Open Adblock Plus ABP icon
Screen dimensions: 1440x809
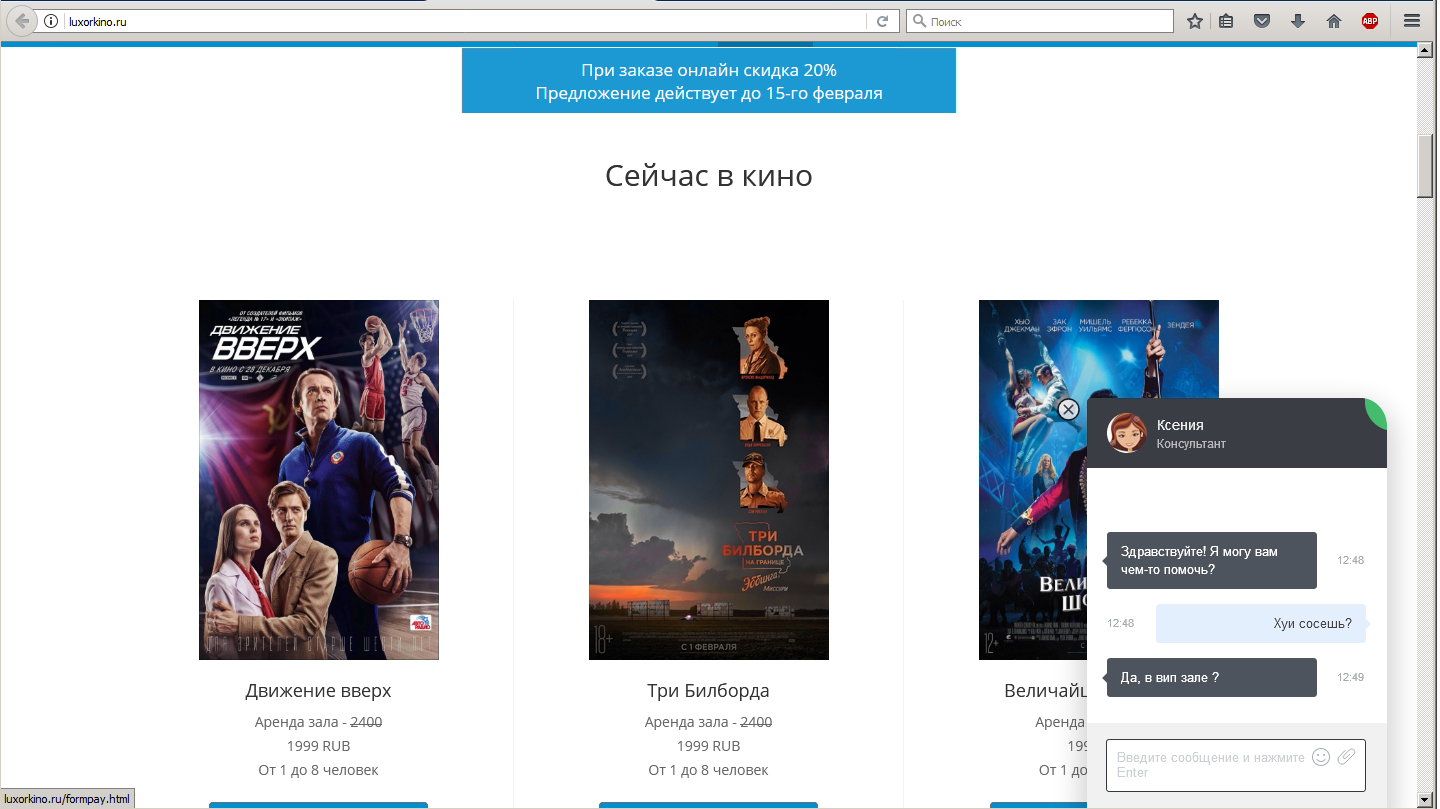tap(1370, 21)
